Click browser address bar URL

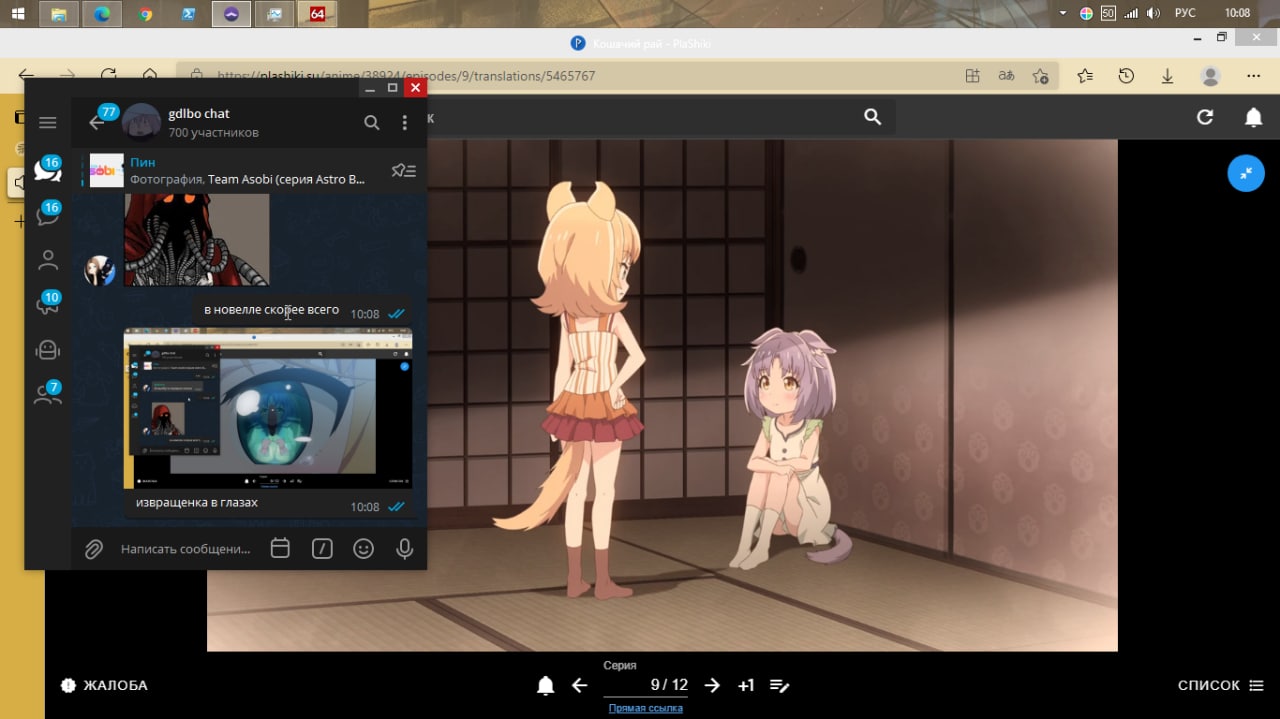point(405,76)
